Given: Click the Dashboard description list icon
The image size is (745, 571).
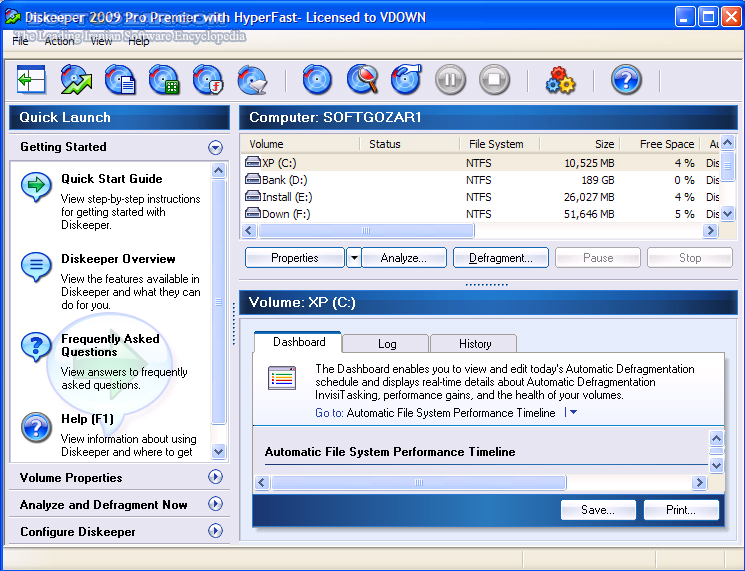Looking at the screenshot, I should [x=282, y=378].
